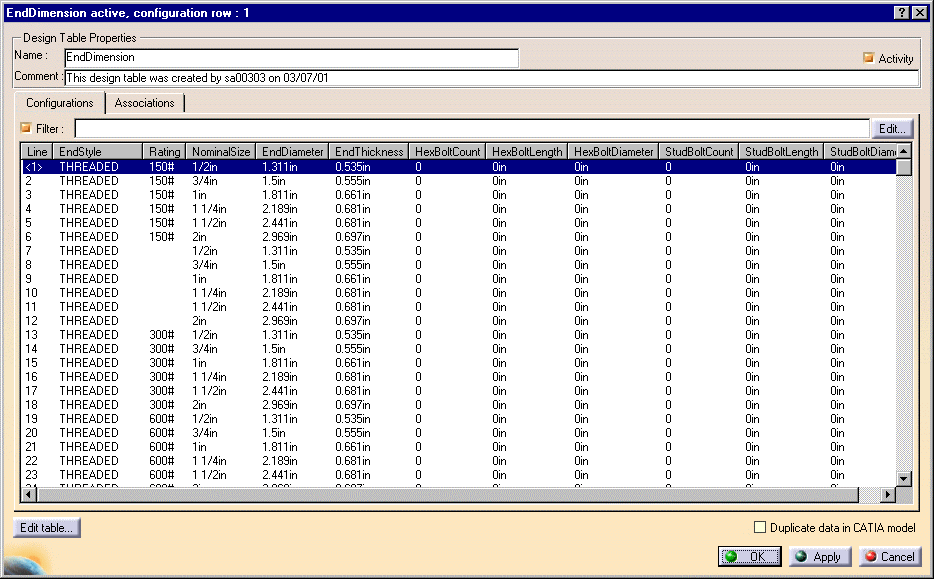This screenshot has width=934, height=579.
Task: Switch to the Associations tab
Action: click(144, 103)
